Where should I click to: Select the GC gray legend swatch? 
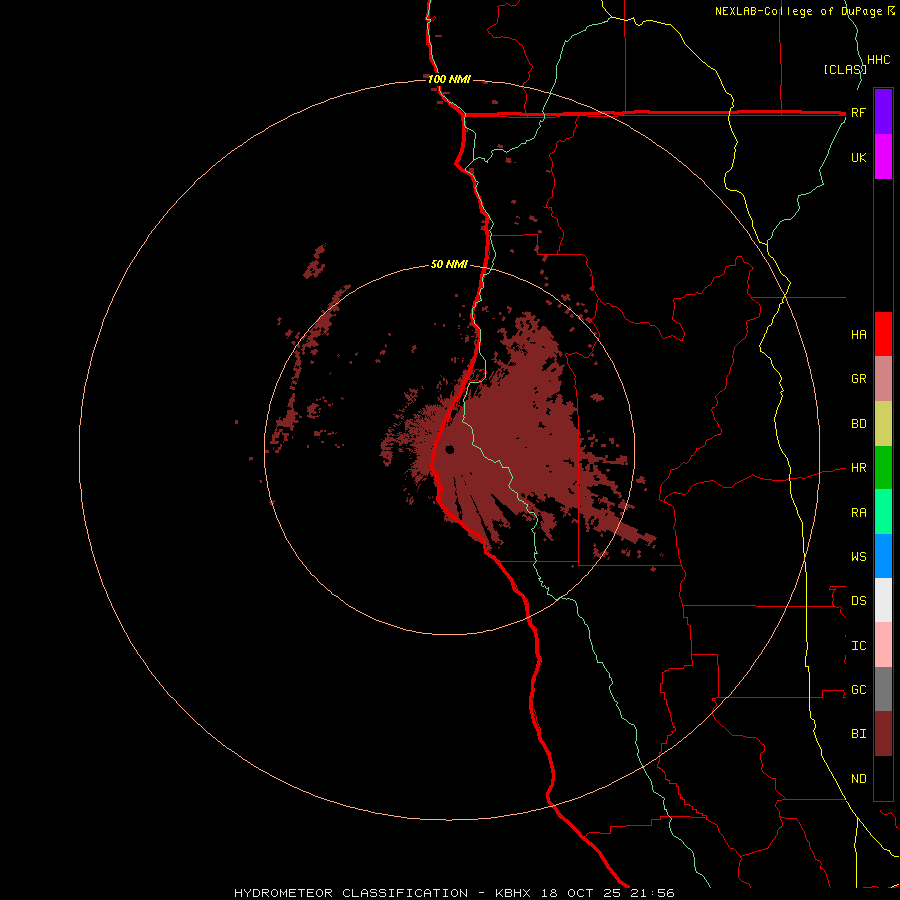(883, 689)
